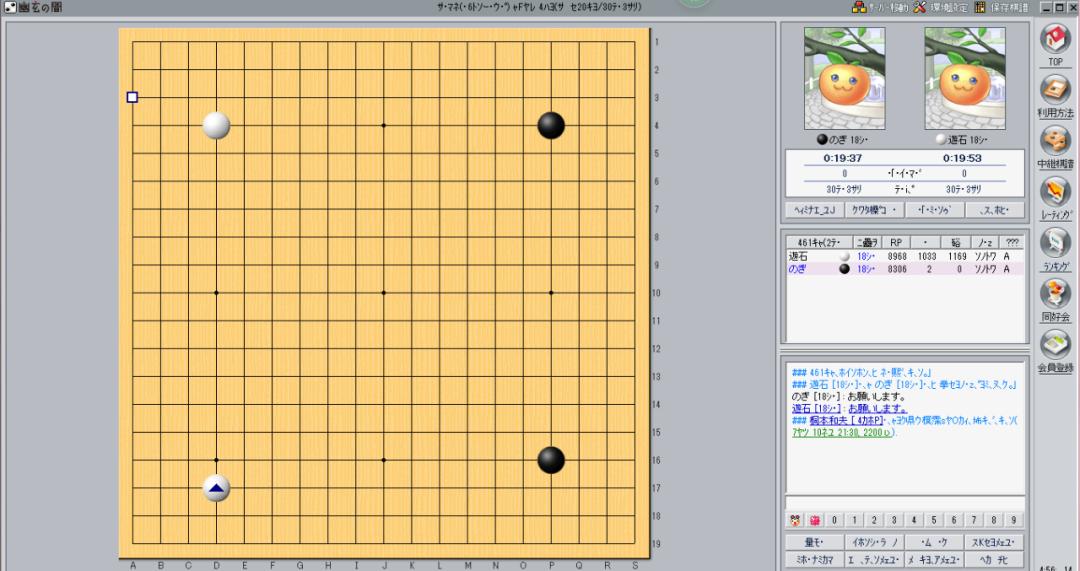The width and height of the screenshot is (1080, 571).
Task: Select のぎ row in player table
Action: point(904,269)
